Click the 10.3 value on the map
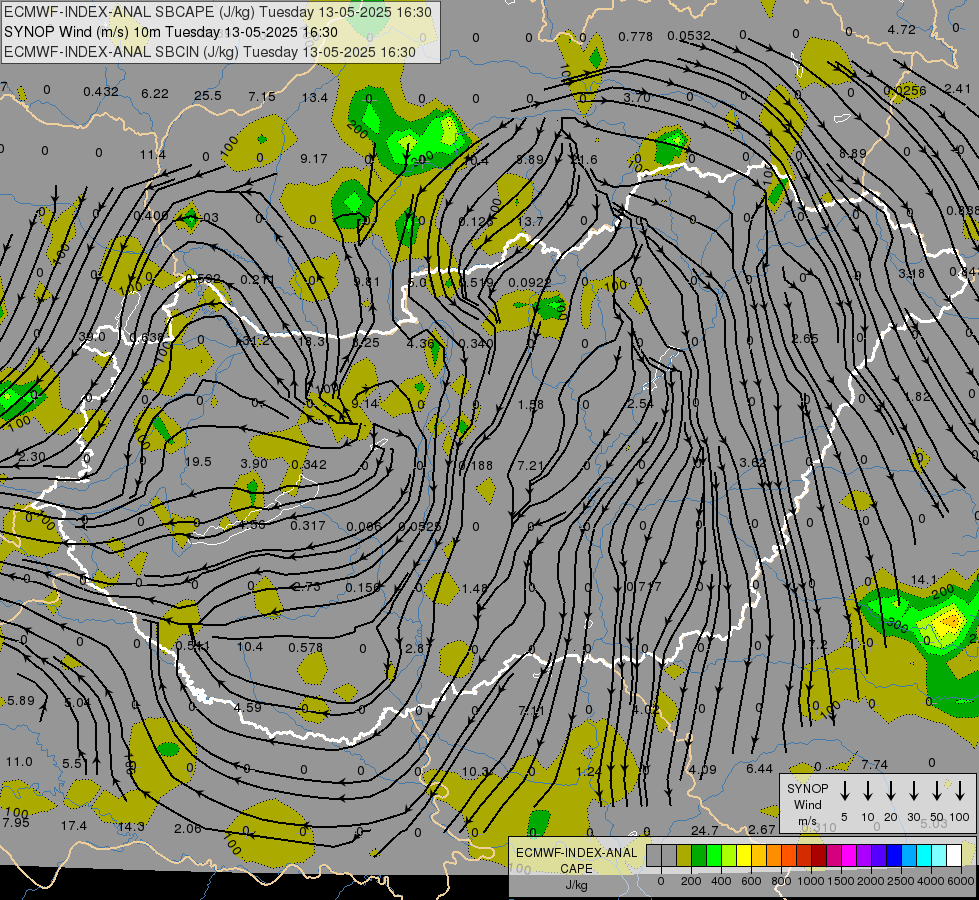The image size is (979, 900). pyautogui.click(x=475, y=772)
